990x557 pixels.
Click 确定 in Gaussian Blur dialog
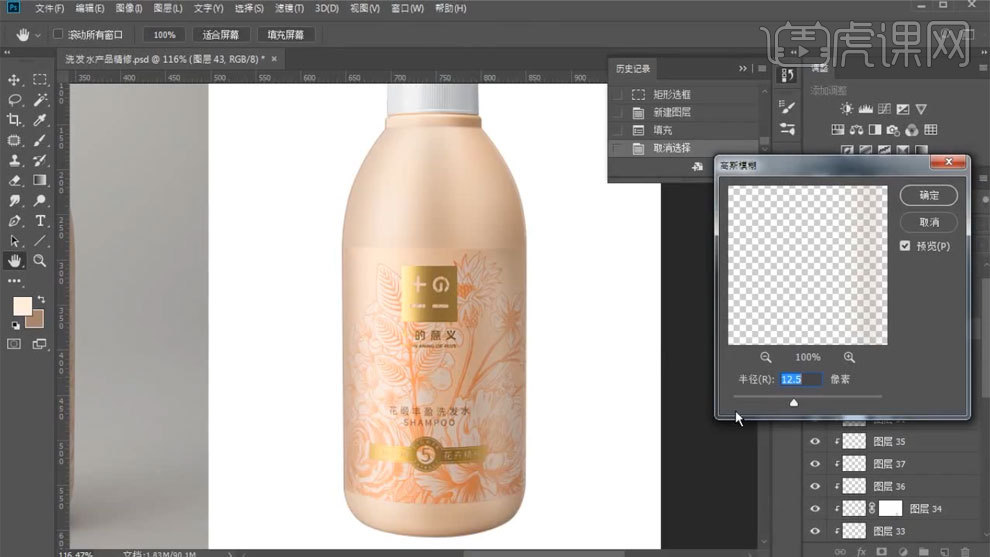pyautogui.click(x=929, y=195)
